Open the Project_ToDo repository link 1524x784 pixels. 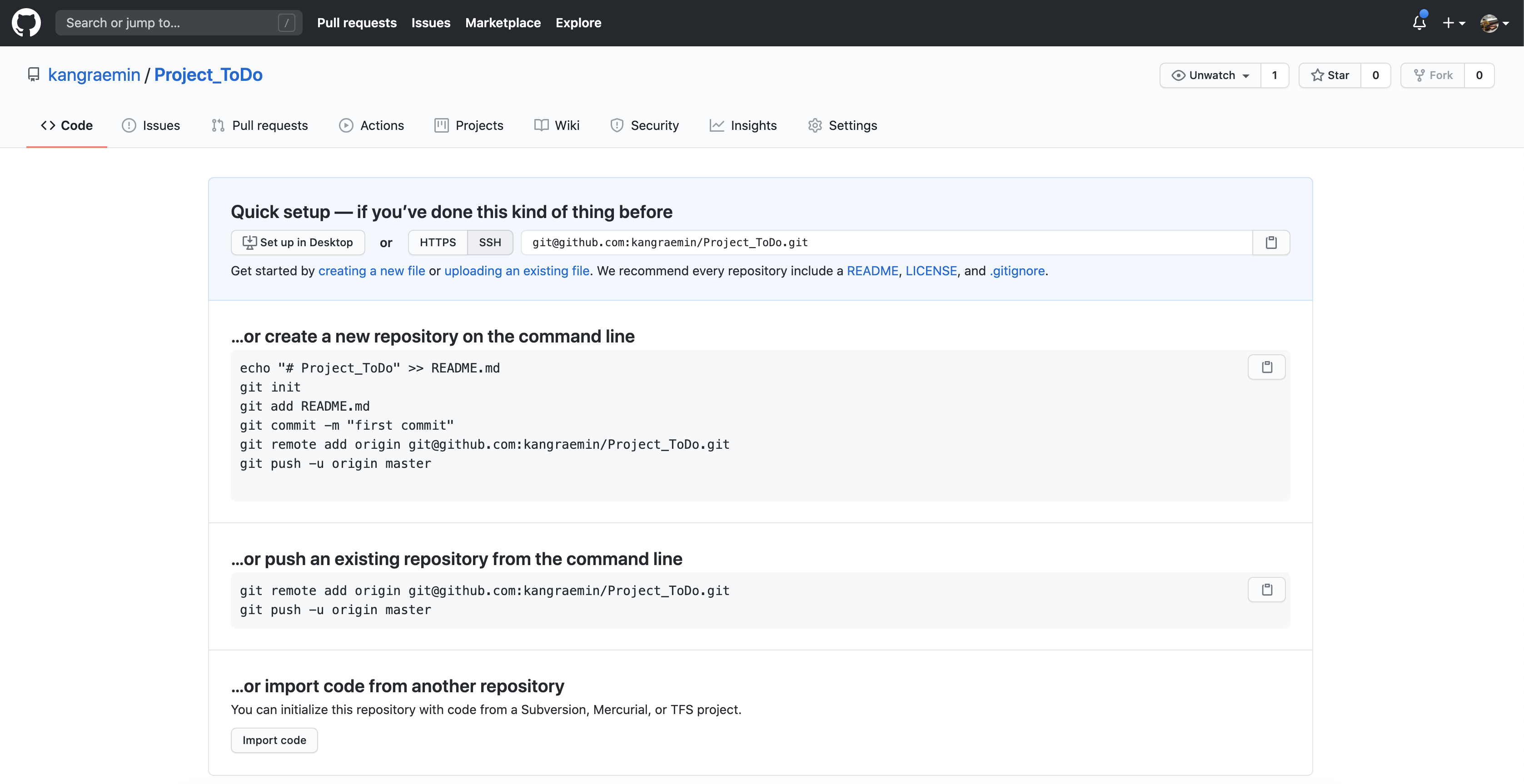tap(208, 74)
